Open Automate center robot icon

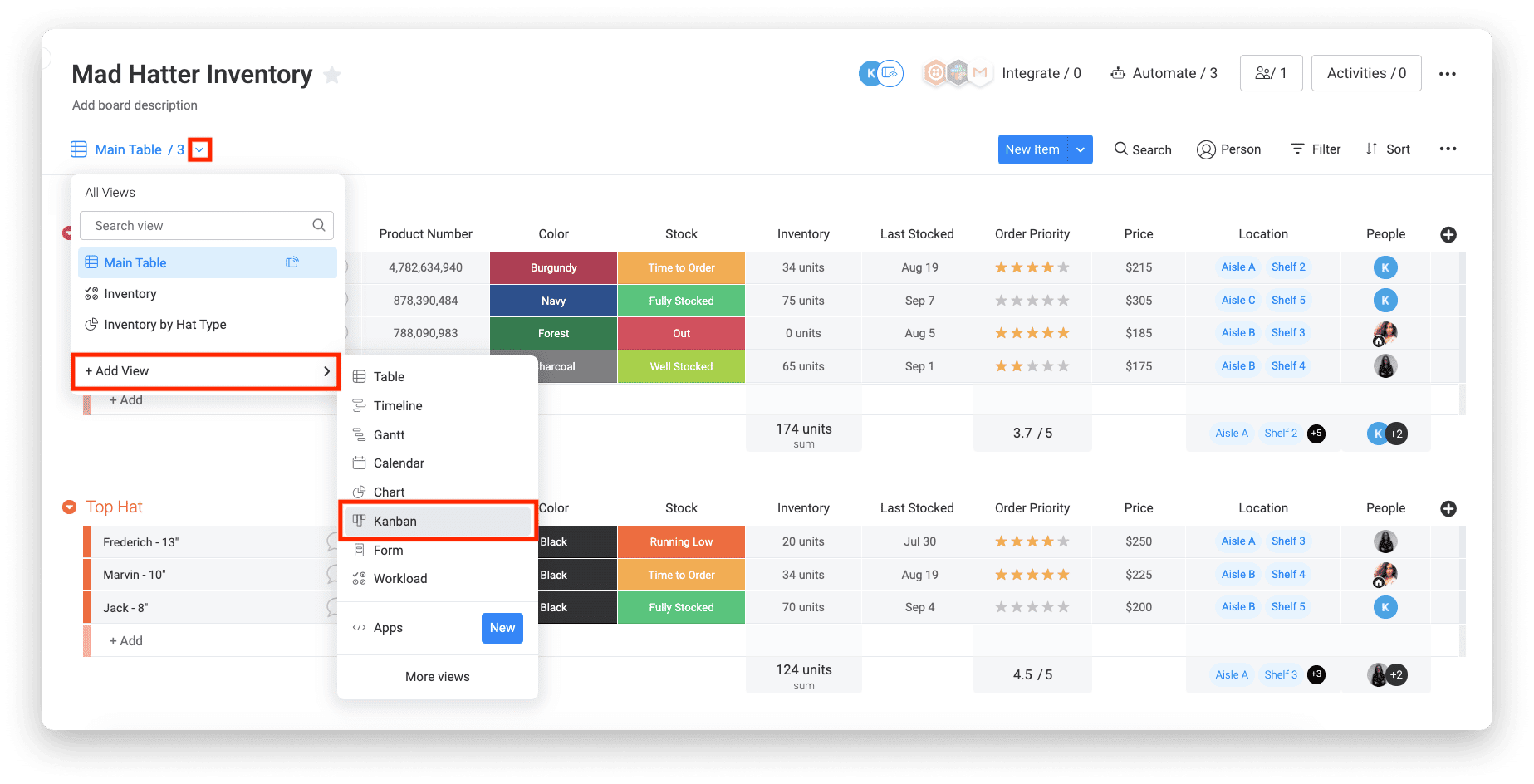(x=1118, y=74)
